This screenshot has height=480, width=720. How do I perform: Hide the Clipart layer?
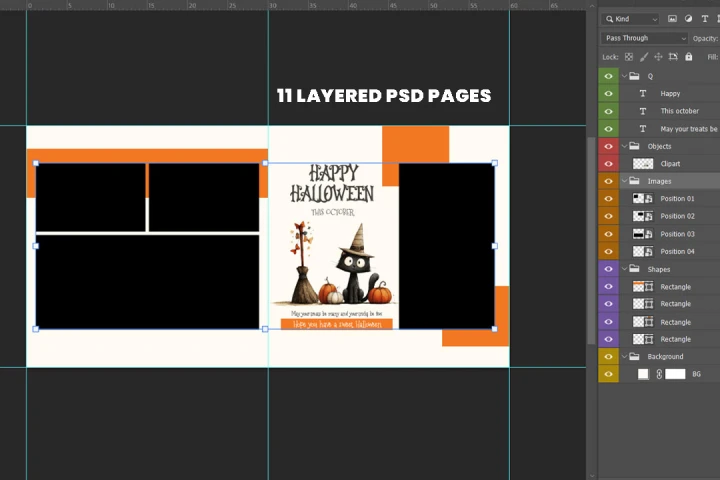(608, 163)
